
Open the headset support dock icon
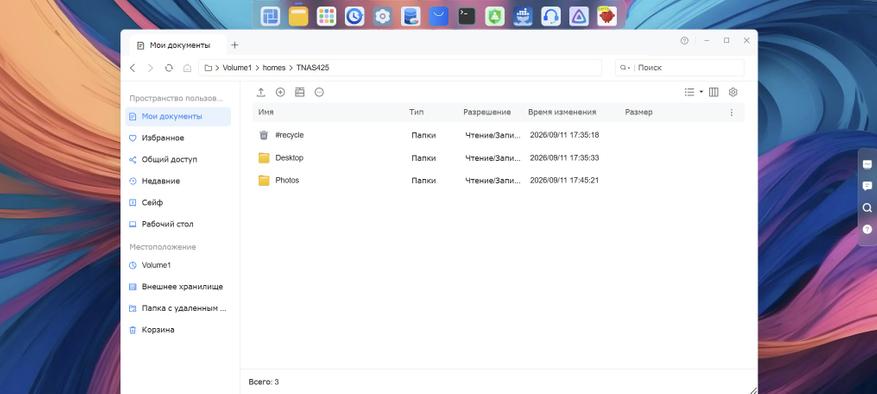pos(551,16)
